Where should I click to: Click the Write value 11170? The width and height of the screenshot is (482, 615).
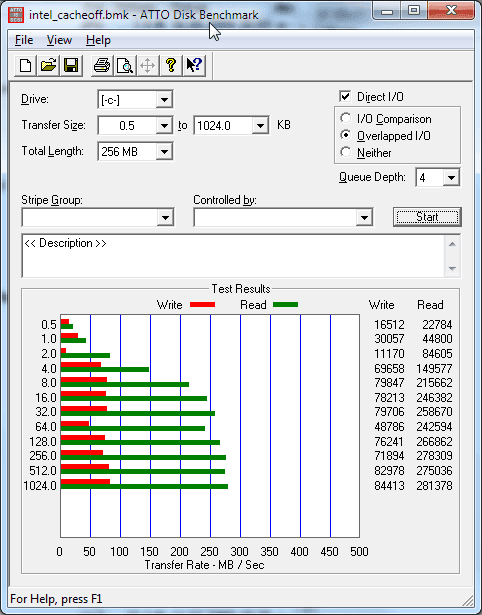(389, 354)
